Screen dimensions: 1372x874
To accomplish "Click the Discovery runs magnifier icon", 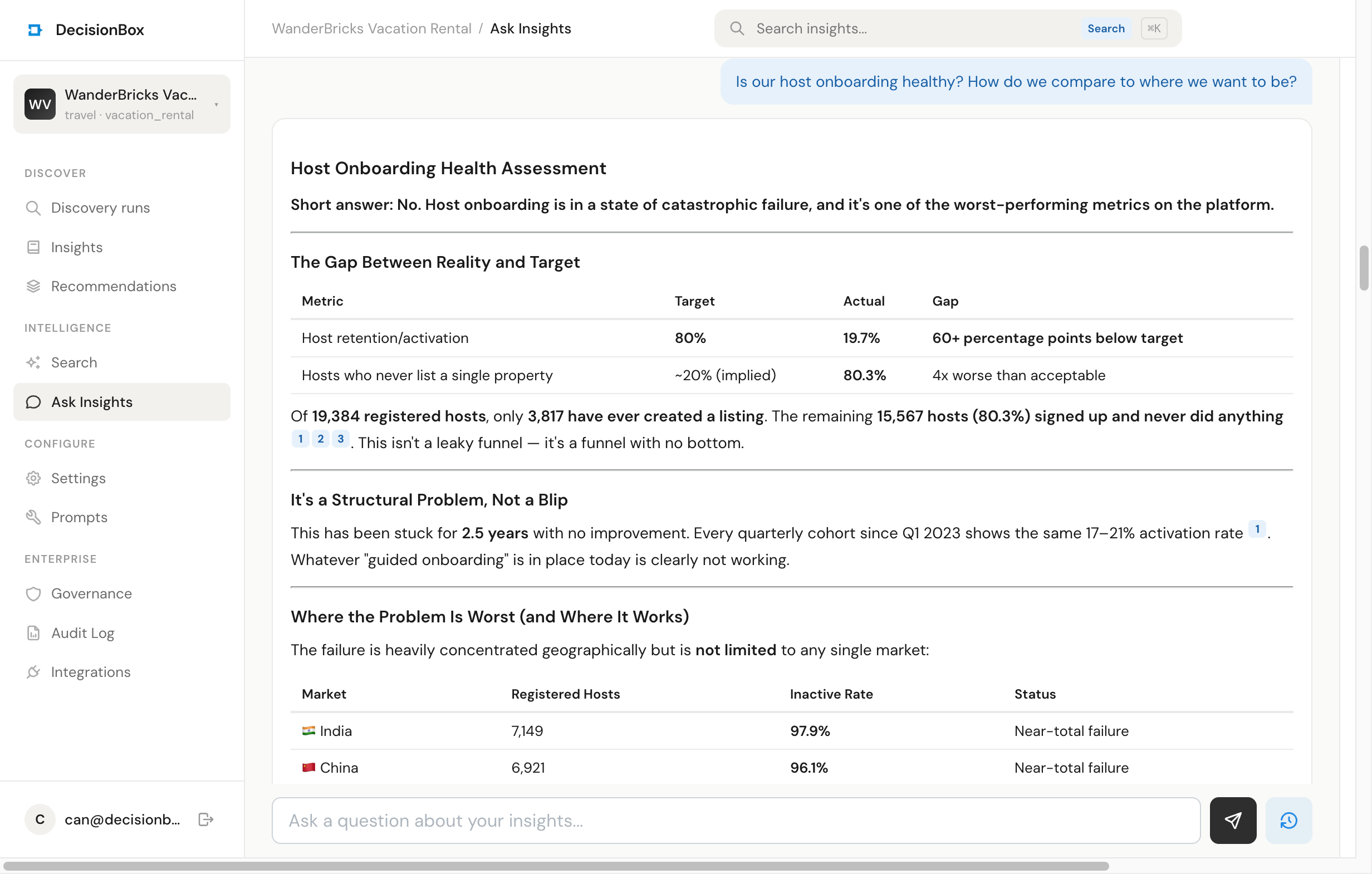I will point(33,208).
